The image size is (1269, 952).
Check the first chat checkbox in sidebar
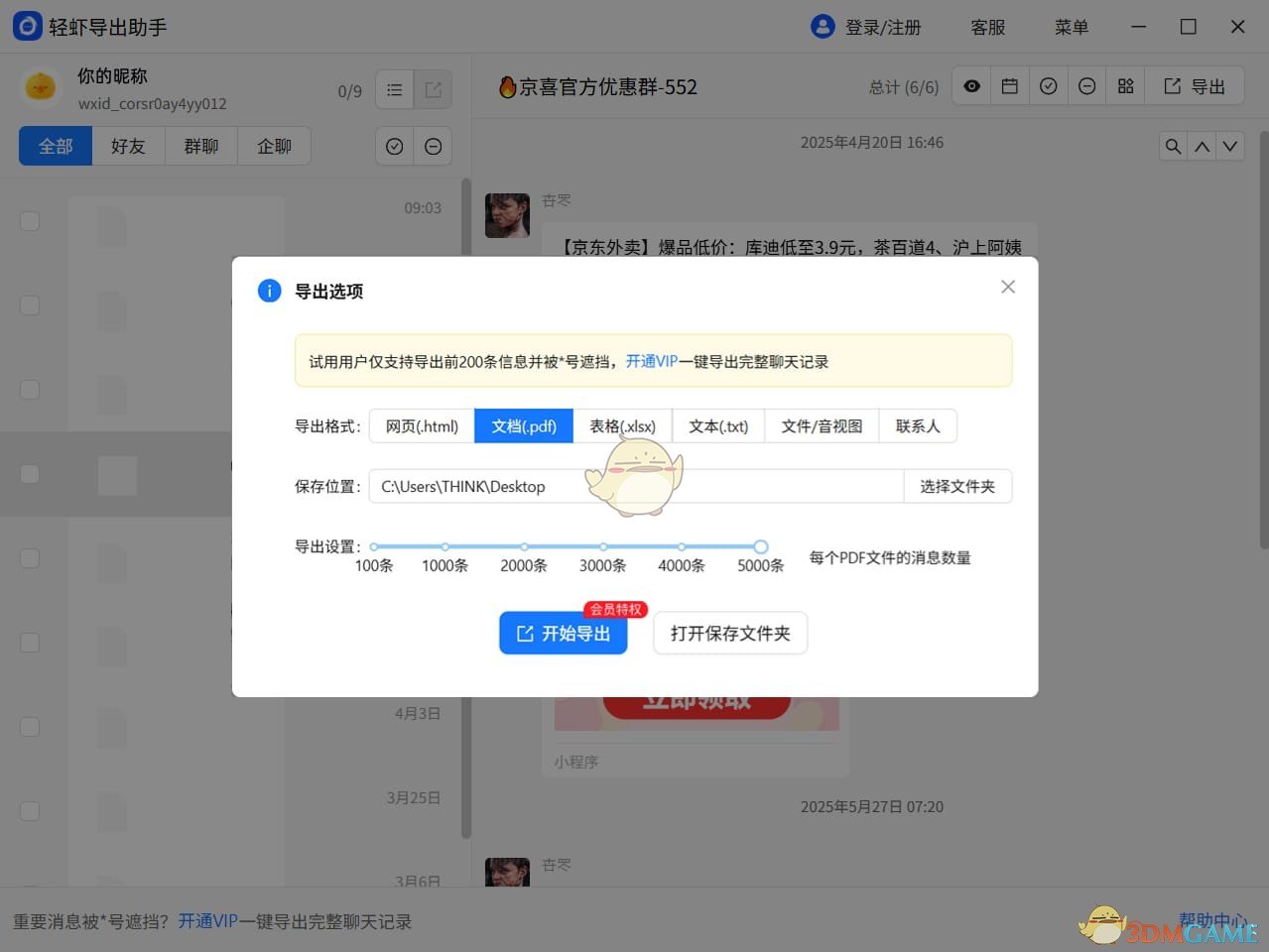click(x=30, y=220)
